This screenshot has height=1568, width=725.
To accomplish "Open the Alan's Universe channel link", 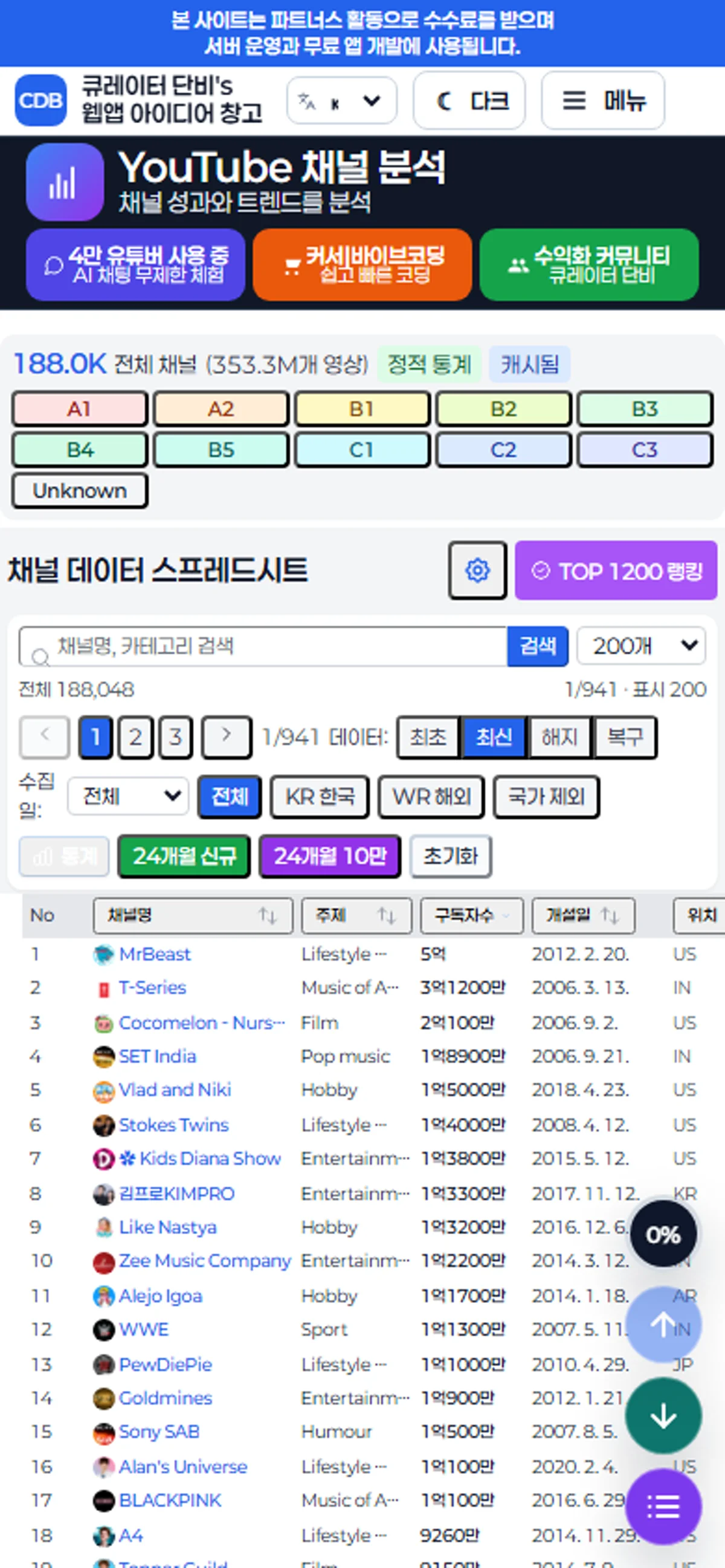I will 183,1467.
